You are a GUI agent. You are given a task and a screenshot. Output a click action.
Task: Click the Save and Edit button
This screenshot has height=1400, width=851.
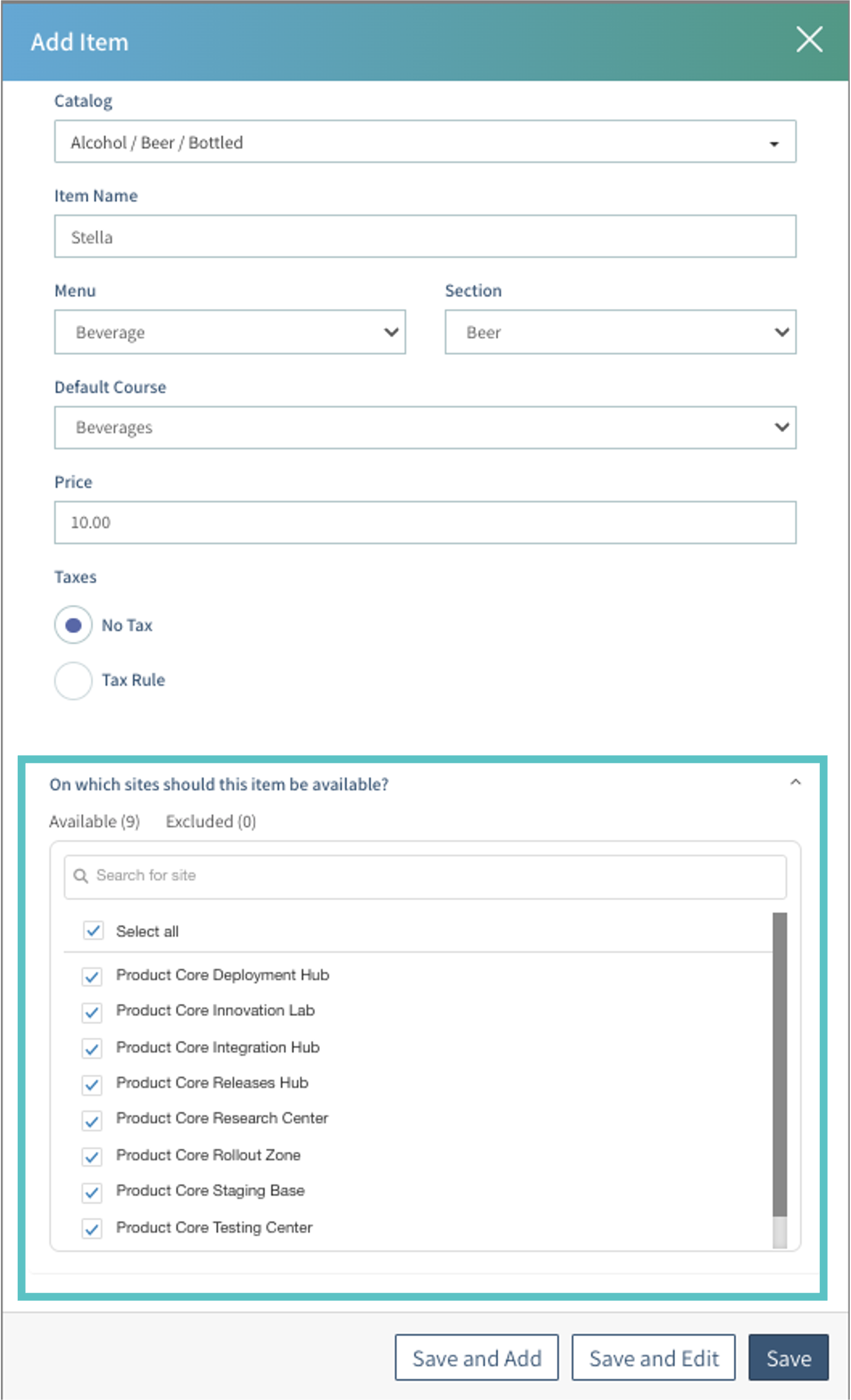point(654,1358)
